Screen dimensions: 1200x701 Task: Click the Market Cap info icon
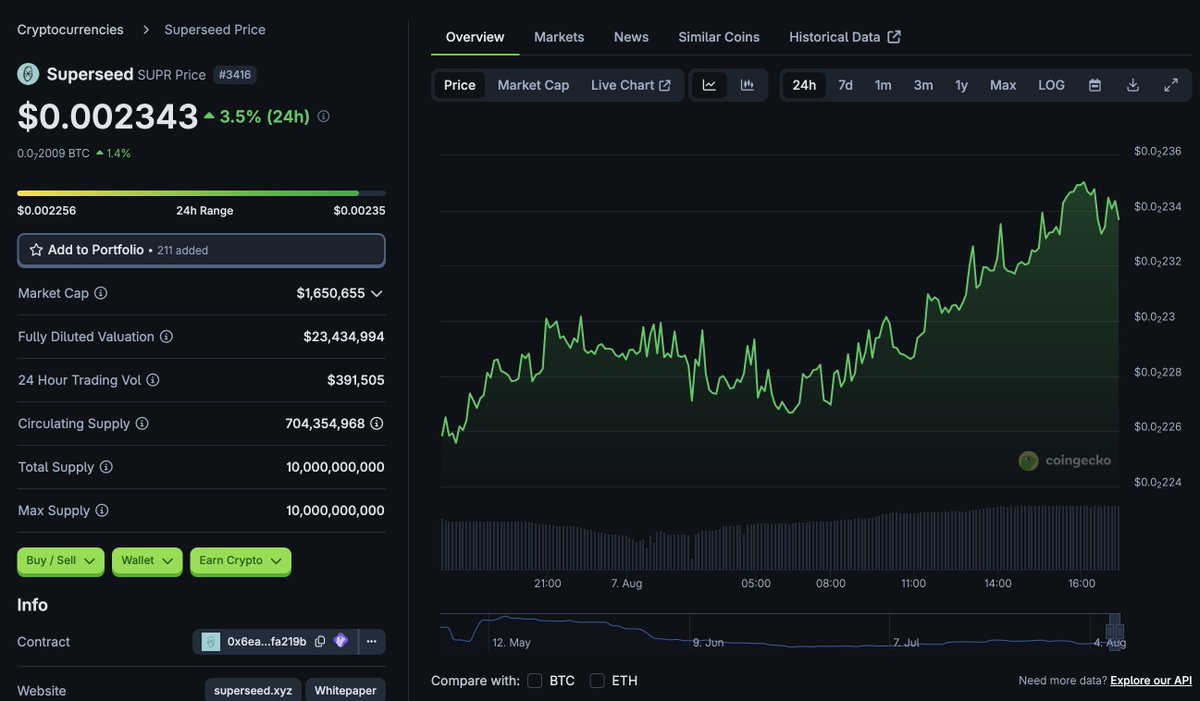(101, 293)
